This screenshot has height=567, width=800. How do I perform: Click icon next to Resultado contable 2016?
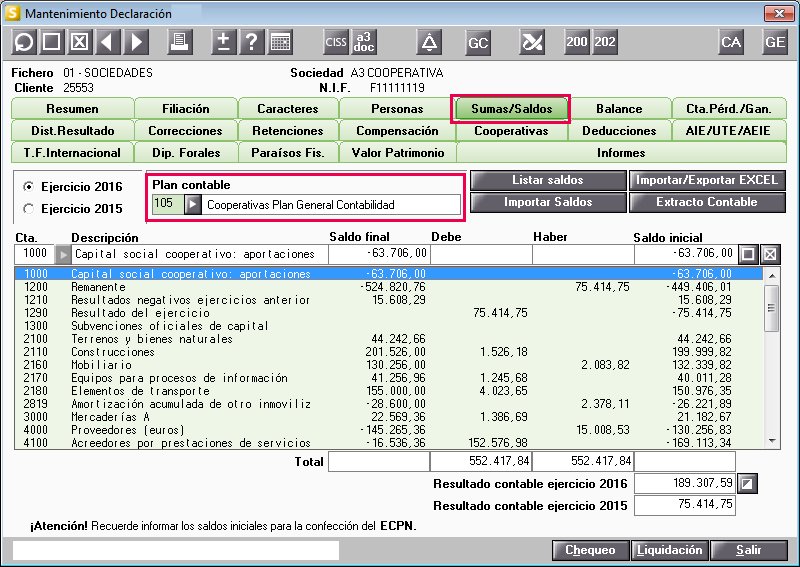click(747, 483)
